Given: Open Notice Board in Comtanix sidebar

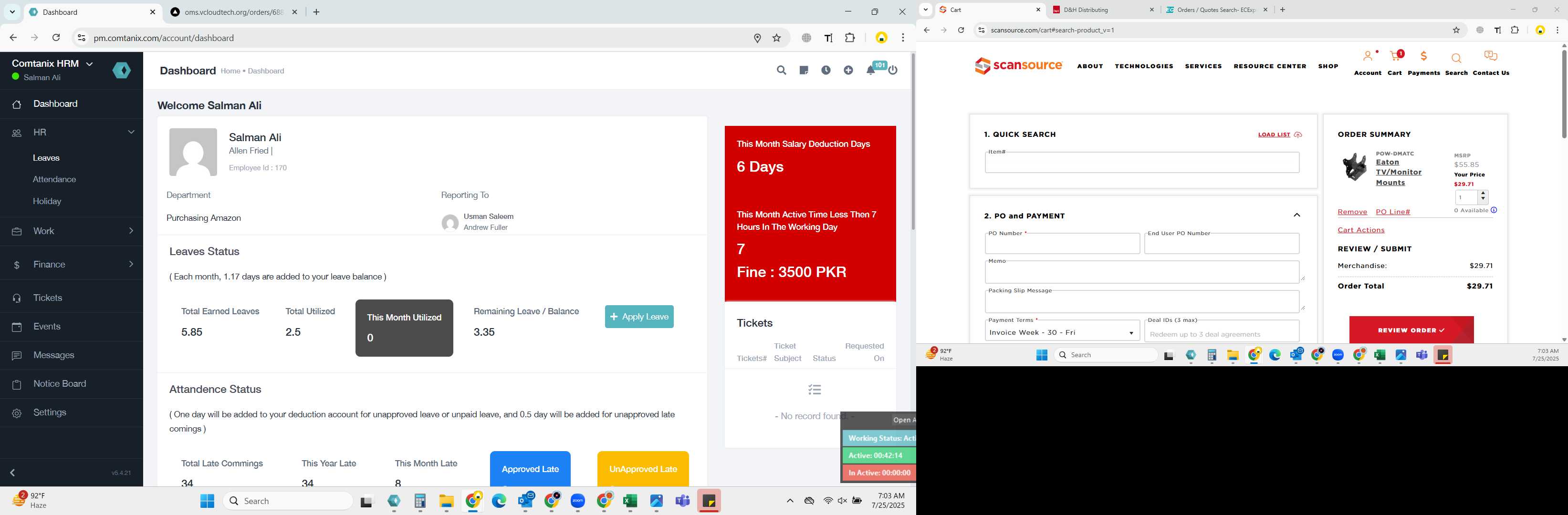Looking at the screenshot, I should click(60, 384).
